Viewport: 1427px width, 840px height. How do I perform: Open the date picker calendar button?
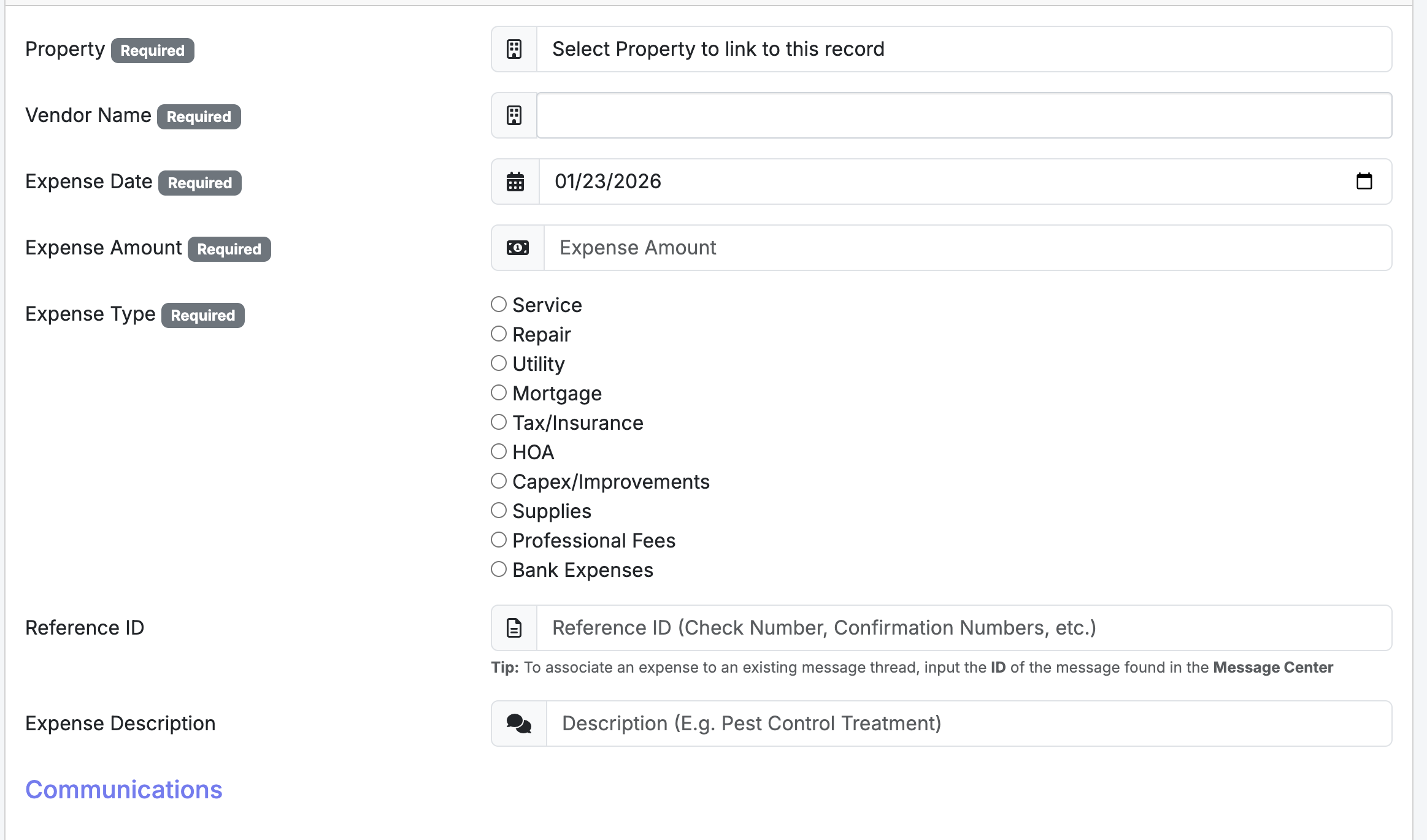coord(1364,181)
